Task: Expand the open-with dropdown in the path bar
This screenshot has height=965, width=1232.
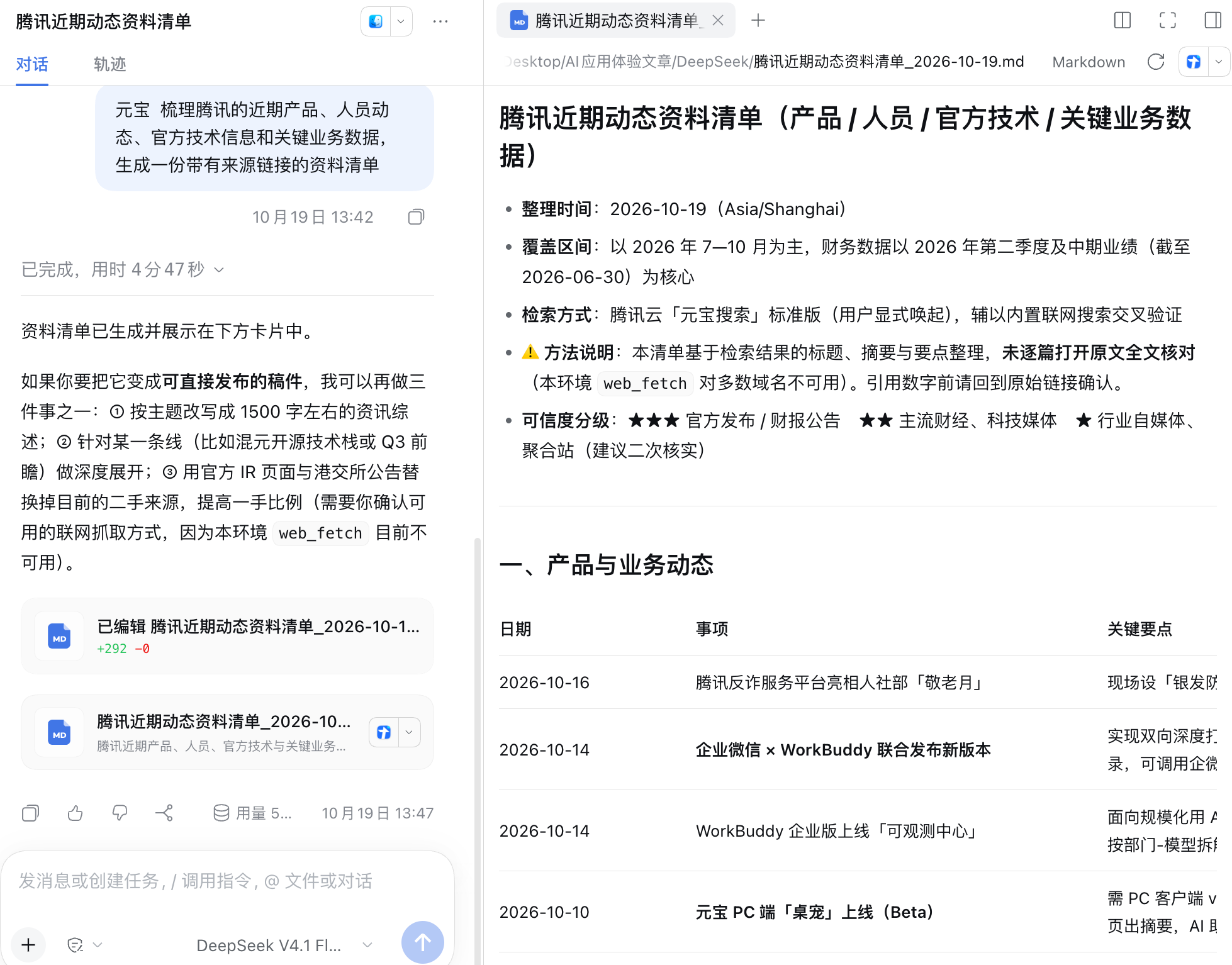Action: click(1219, 62)
